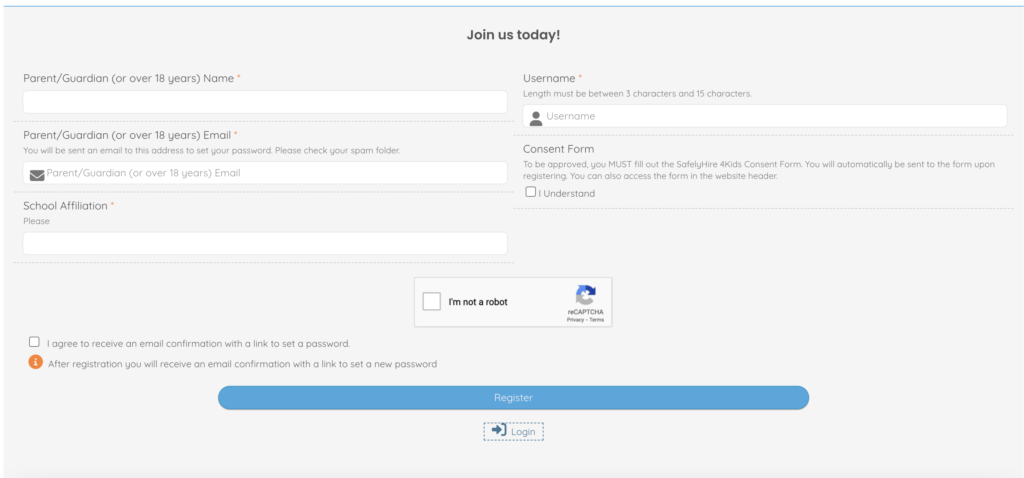Focus the Parent/Guardian Name input field
1024x478 pixels.
coord(265,102)
